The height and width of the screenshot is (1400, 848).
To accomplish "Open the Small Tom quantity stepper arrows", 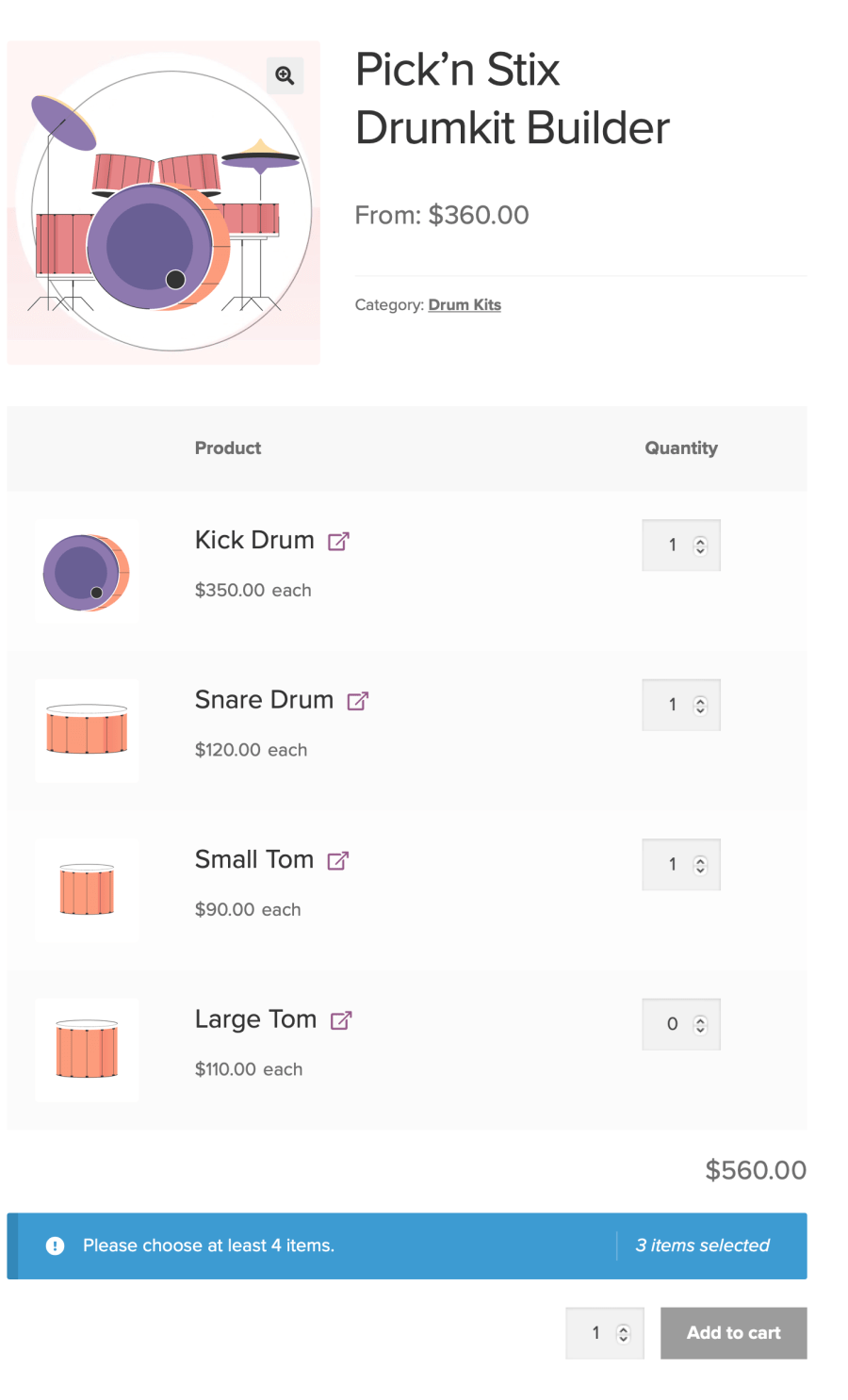I will coord(701,864).
